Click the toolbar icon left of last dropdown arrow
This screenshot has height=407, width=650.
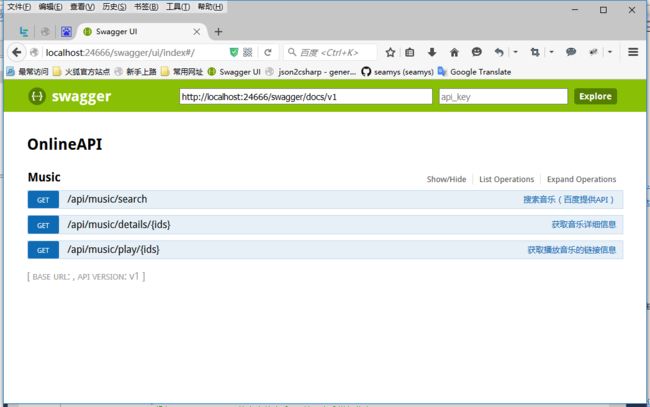[x=594, y=52]
